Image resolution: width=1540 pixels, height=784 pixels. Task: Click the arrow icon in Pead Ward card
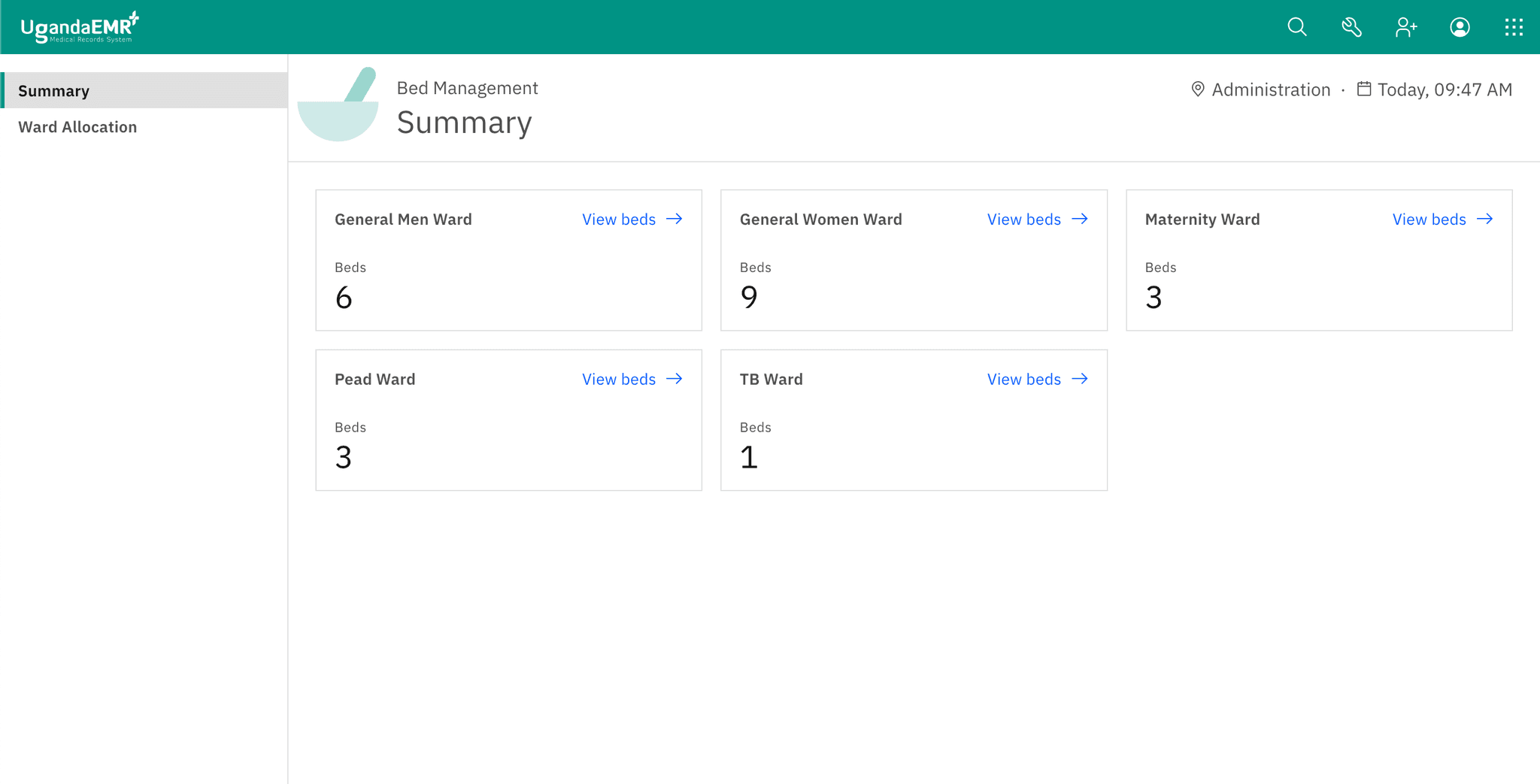[675, 379]
